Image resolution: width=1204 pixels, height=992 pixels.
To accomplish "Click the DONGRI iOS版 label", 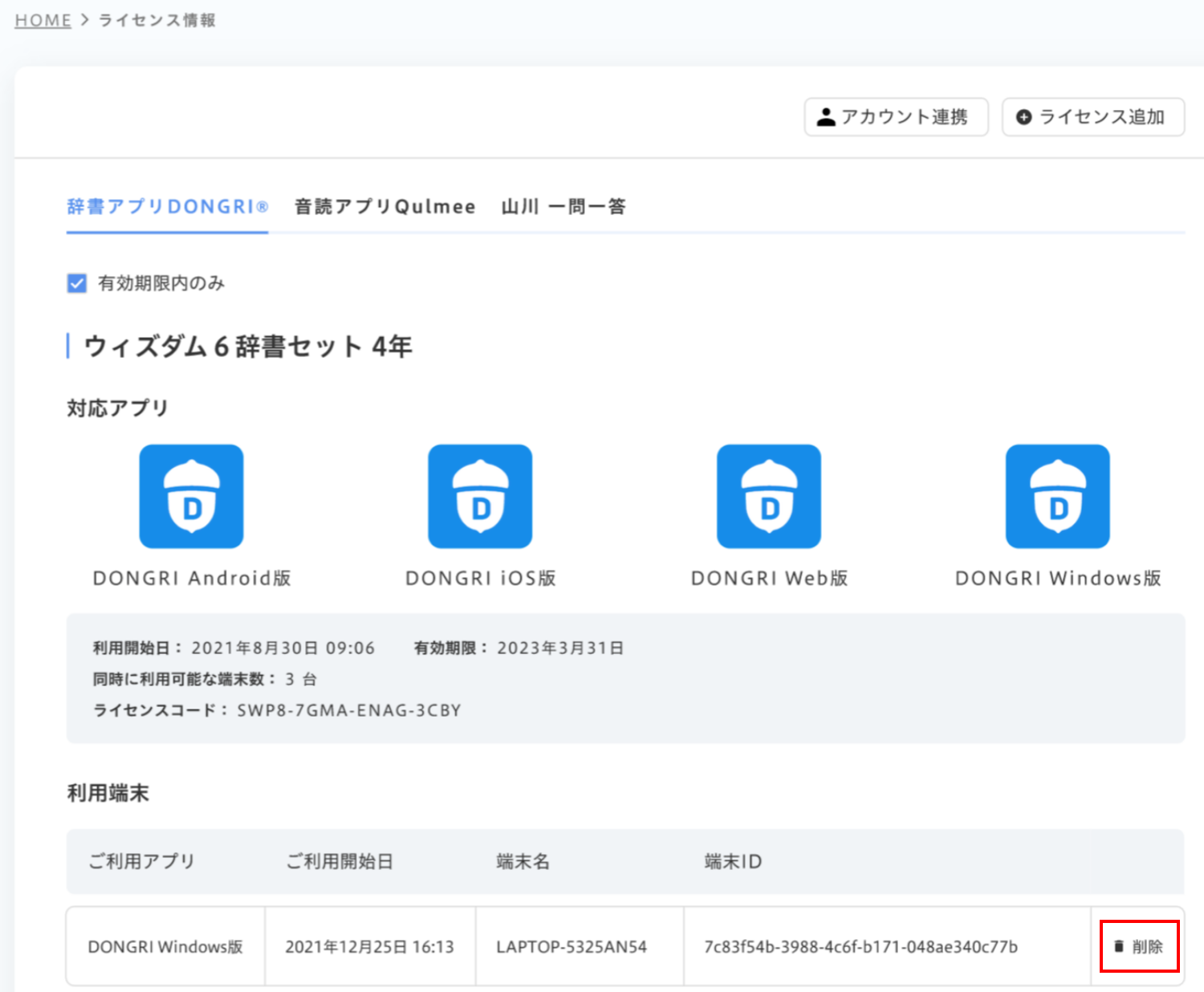I will pos(481,578).
